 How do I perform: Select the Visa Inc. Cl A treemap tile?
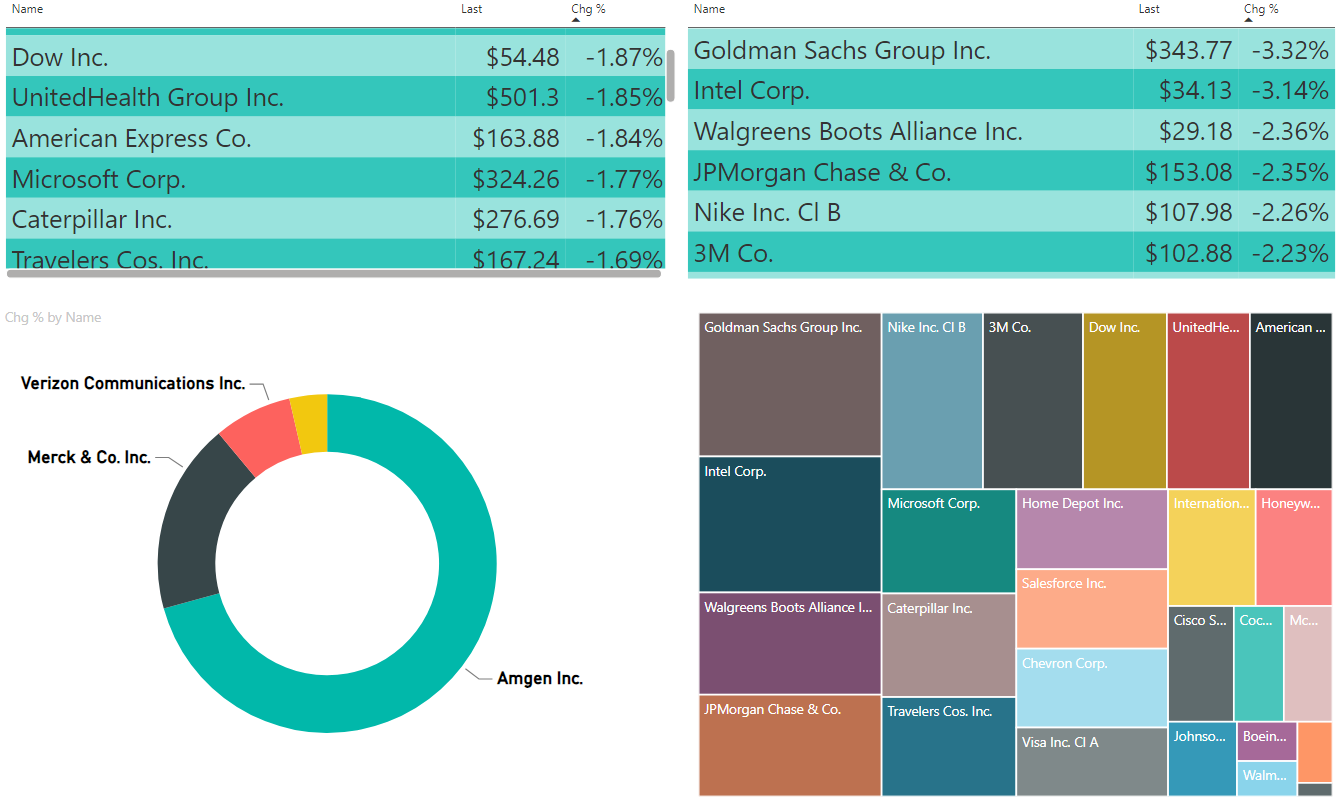point(1092,762)
